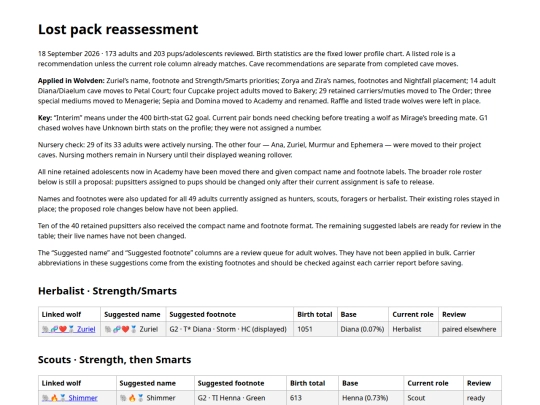Click the Diana (0.07%) base cell
The width and height of the screenshot is (540, 405).
pyautogui.click(x=363, y=329)
